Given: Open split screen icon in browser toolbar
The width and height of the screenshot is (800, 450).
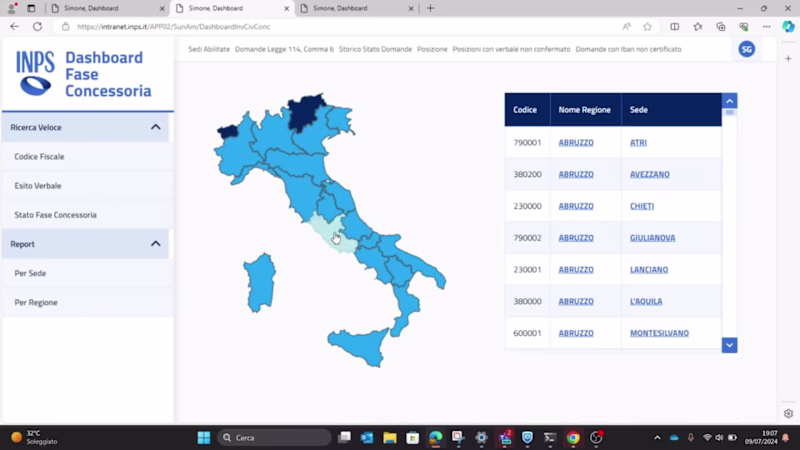Looking at the screenshot, I should 674,27.
